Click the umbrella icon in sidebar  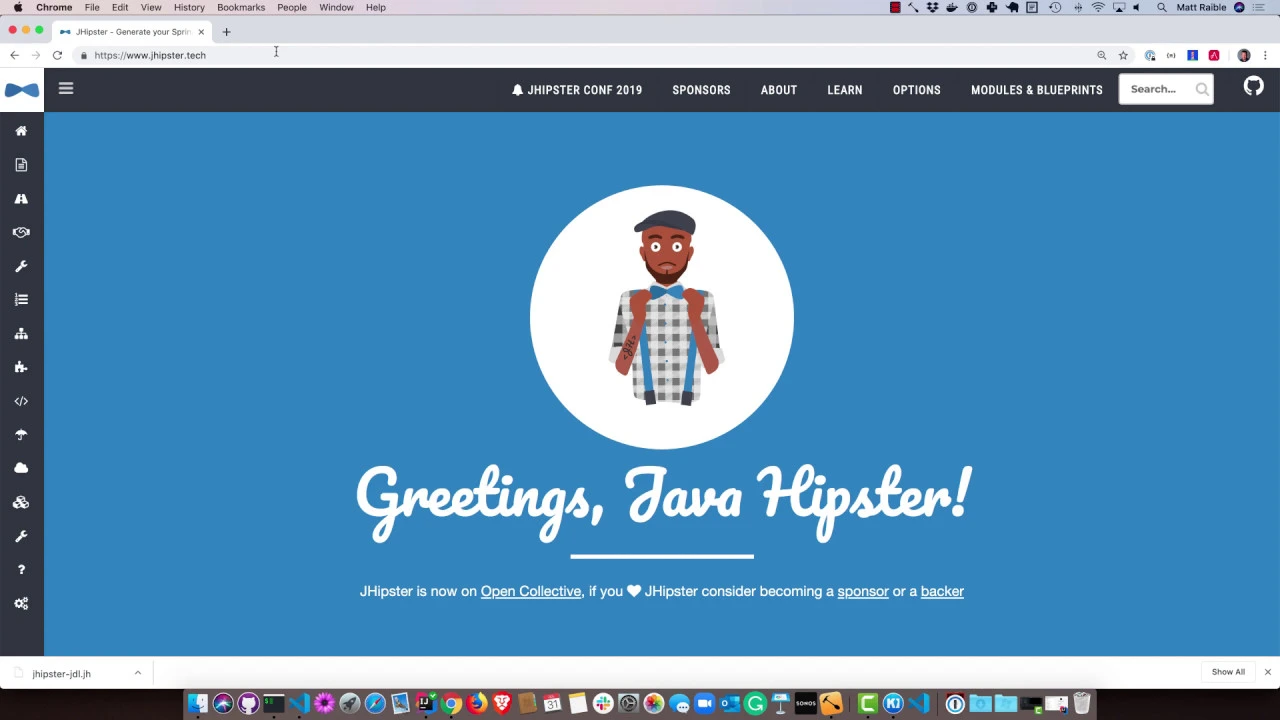tap(21, 435)
